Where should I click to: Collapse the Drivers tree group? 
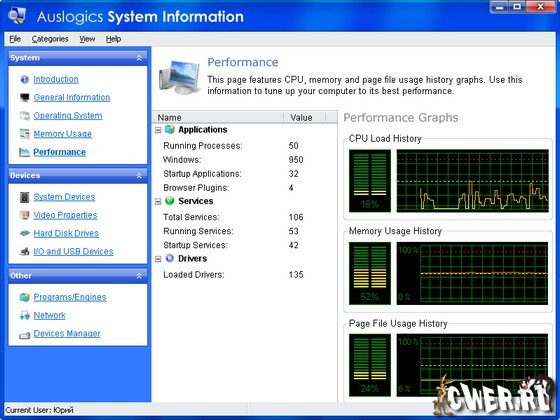tap(158, 259)
